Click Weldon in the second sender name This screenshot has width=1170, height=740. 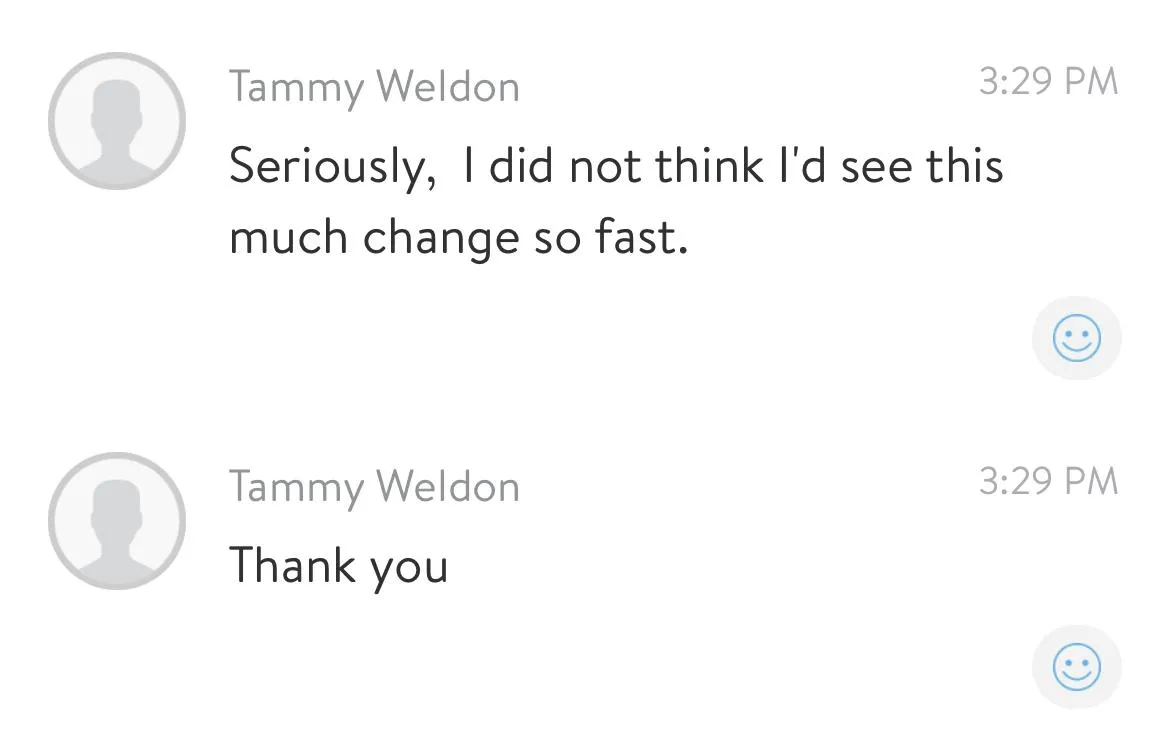448,486
